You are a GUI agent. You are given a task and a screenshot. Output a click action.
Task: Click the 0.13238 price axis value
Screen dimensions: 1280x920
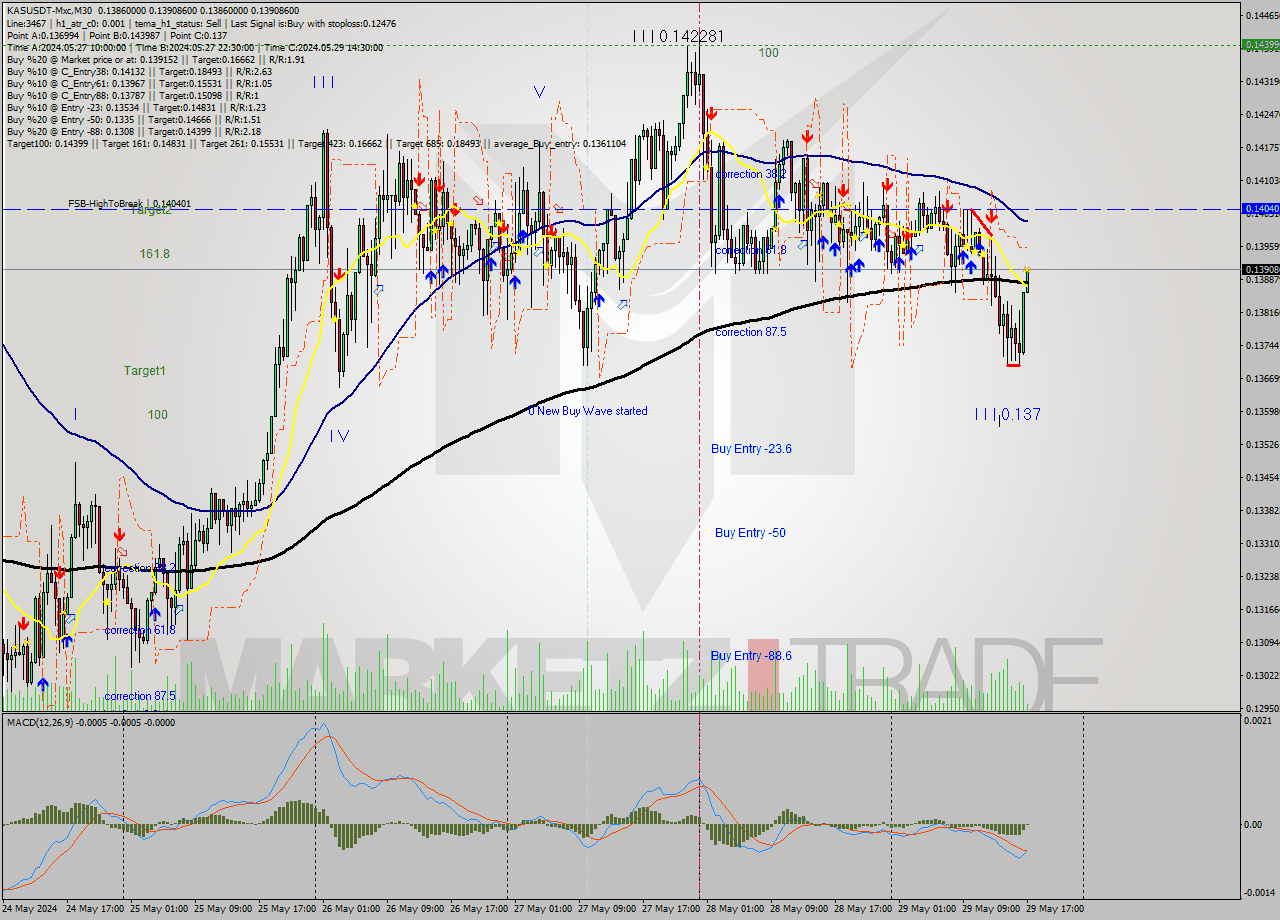pos(1261,576)
